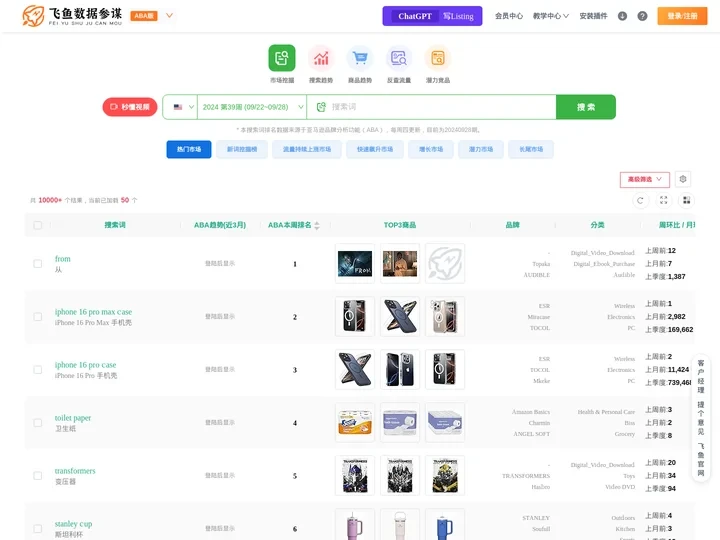Check the 'stanley cup' row checkbox

[x=38, y=529]
